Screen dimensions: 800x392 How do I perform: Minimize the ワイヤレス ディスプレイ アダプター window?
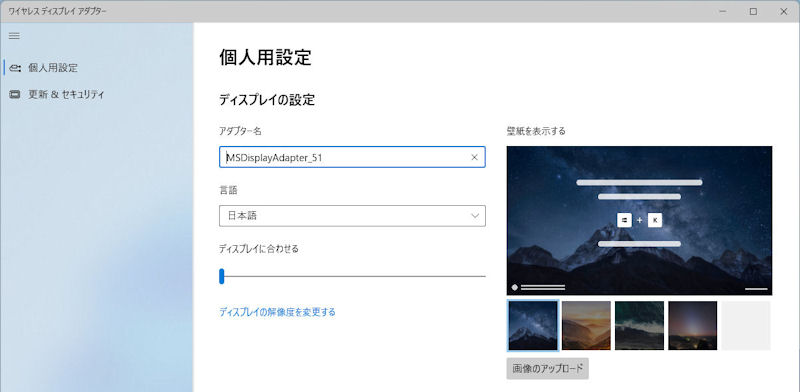click(x=723, y=11)
